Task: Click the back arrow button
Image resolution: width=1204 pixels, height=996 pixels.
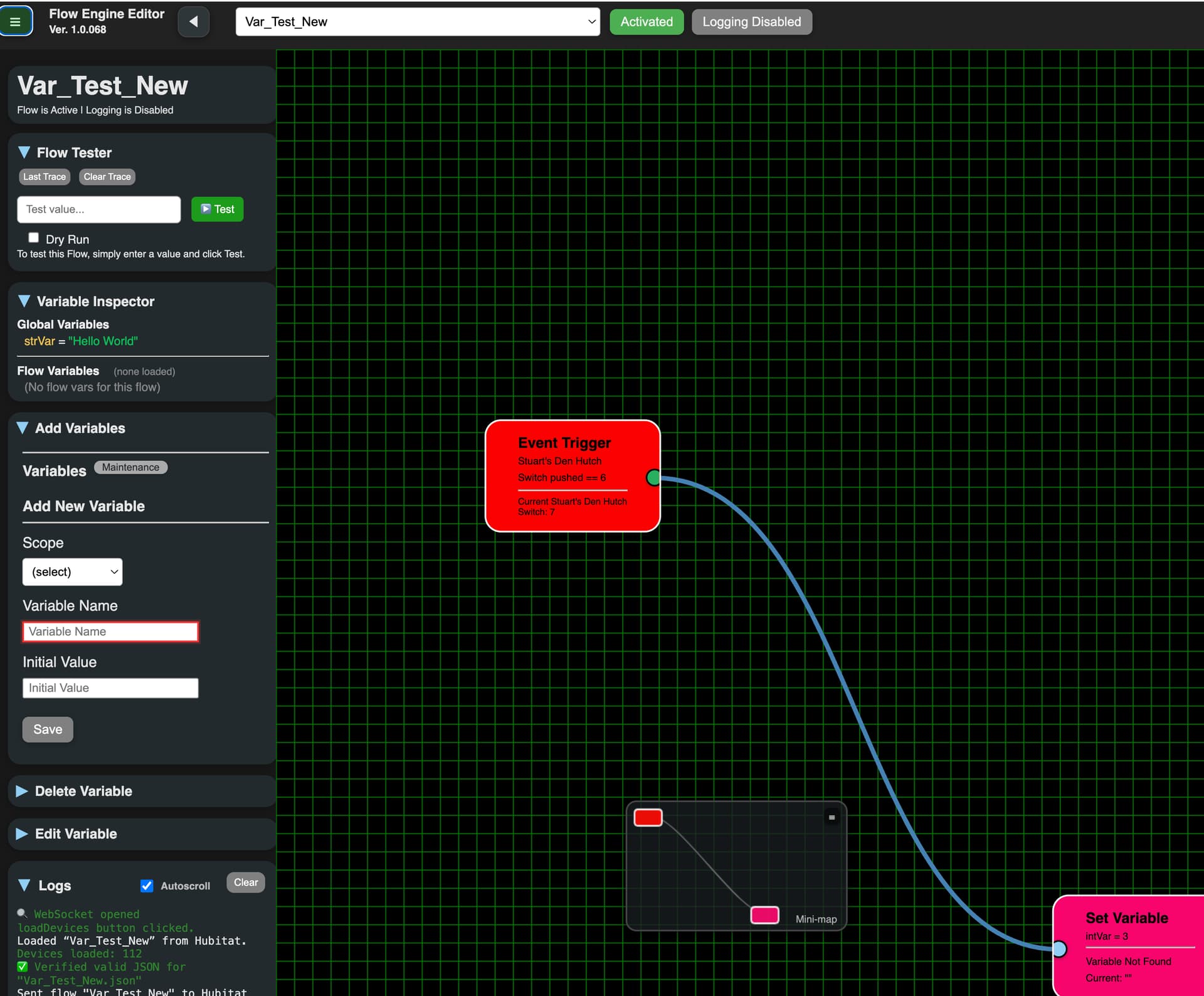Action: [194, 22]
